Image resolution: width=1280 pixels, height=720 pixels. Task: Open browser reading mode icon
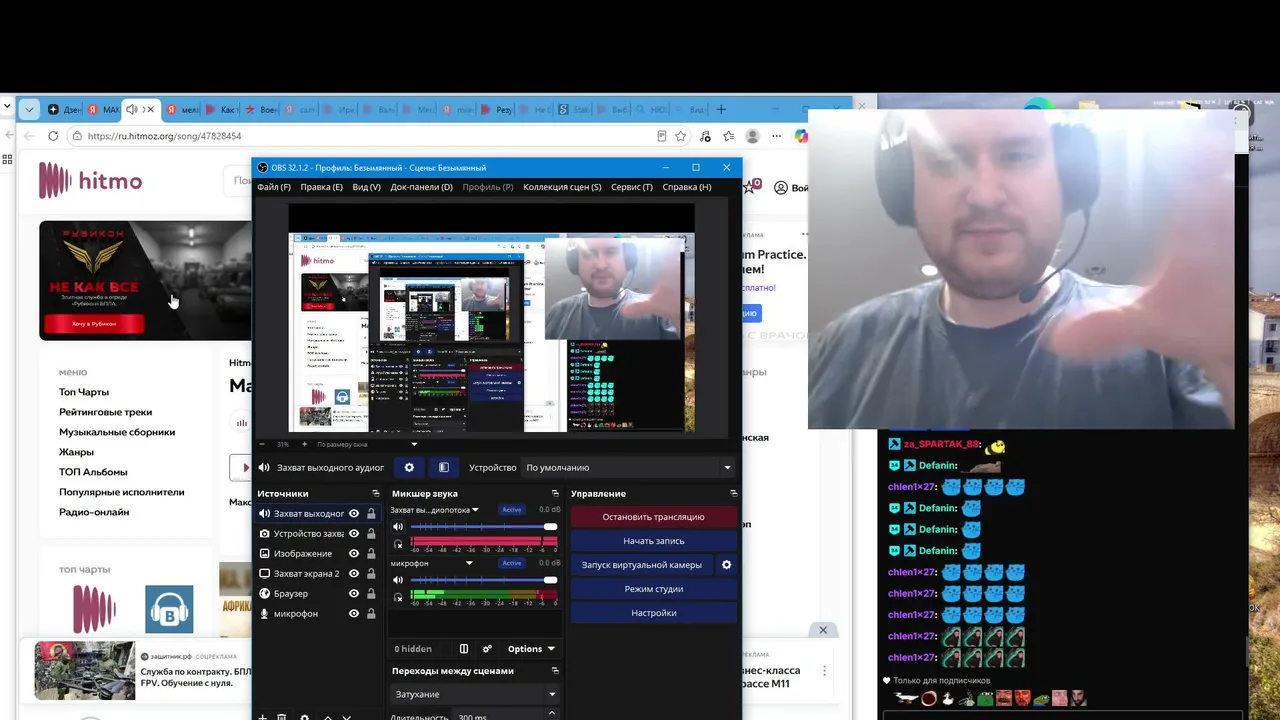point(661,136)
